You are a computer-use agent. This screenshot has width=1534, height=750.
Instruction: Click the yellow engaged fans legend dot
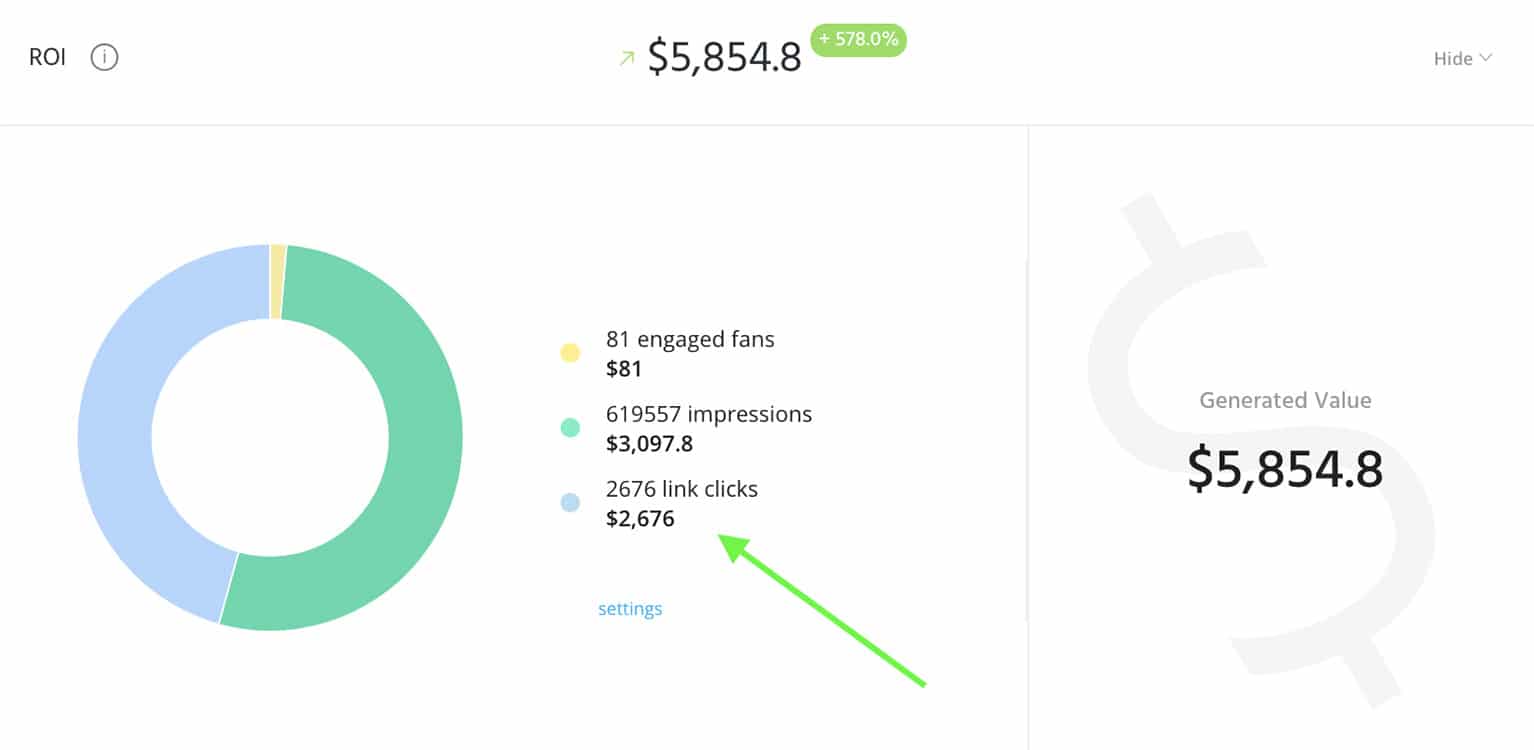click(x=570, y=353)
